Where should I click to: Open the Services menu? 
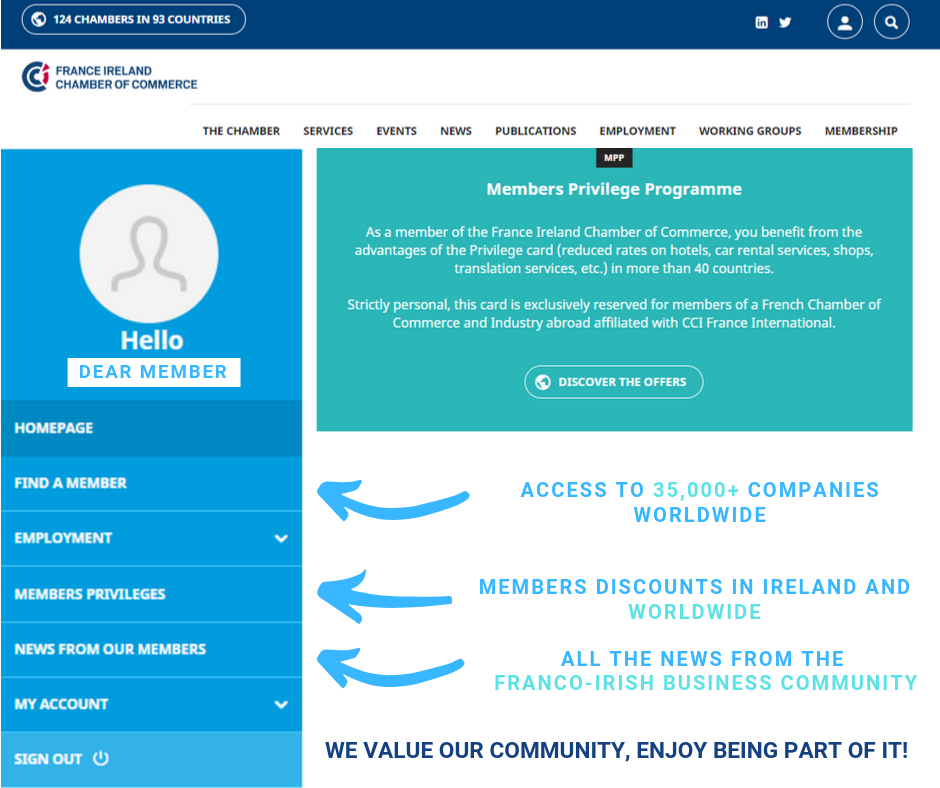(328, 131)
